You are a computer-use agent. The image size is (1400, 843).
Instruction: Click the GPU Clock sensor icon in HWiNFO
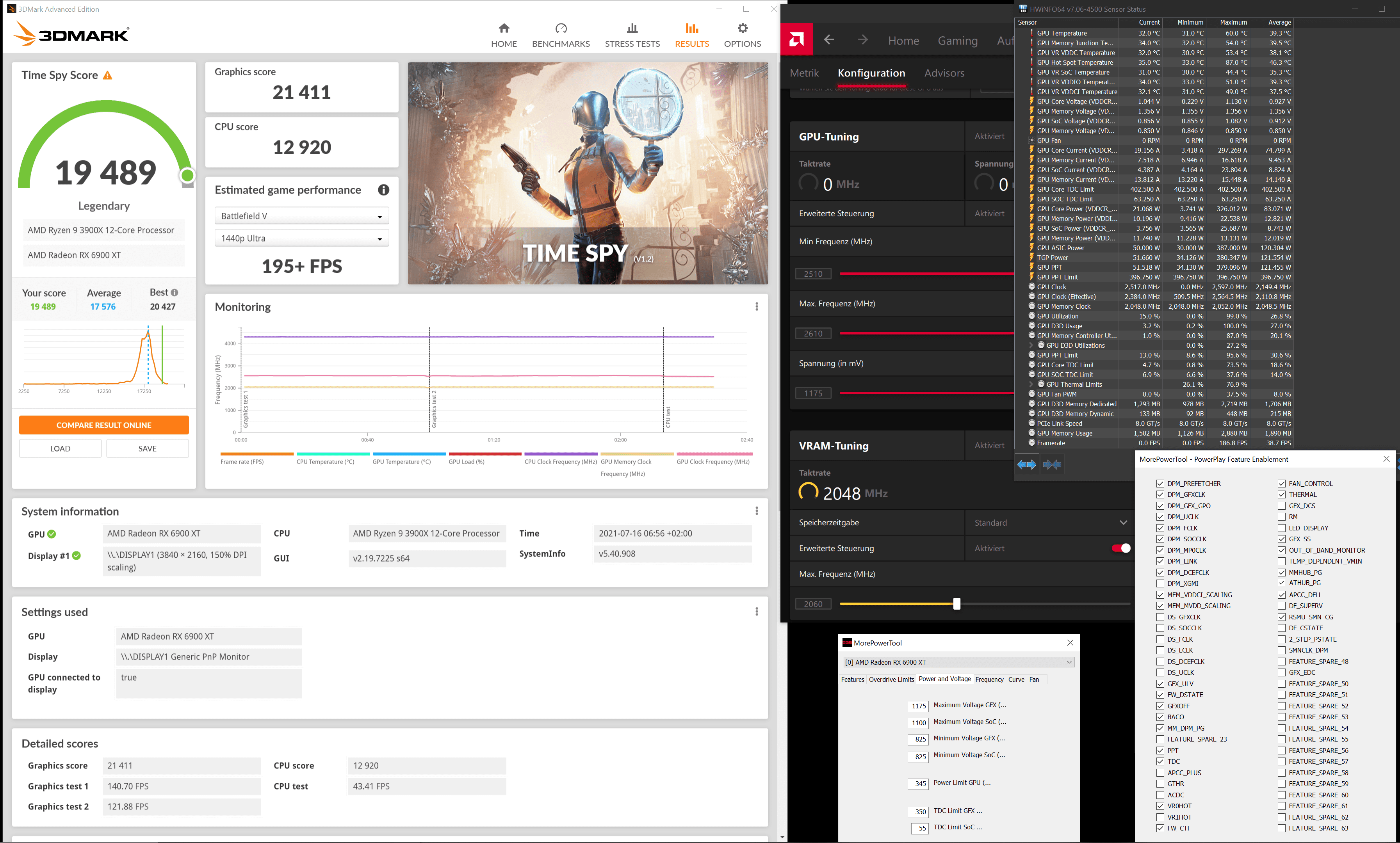(x=1032, y=287)
